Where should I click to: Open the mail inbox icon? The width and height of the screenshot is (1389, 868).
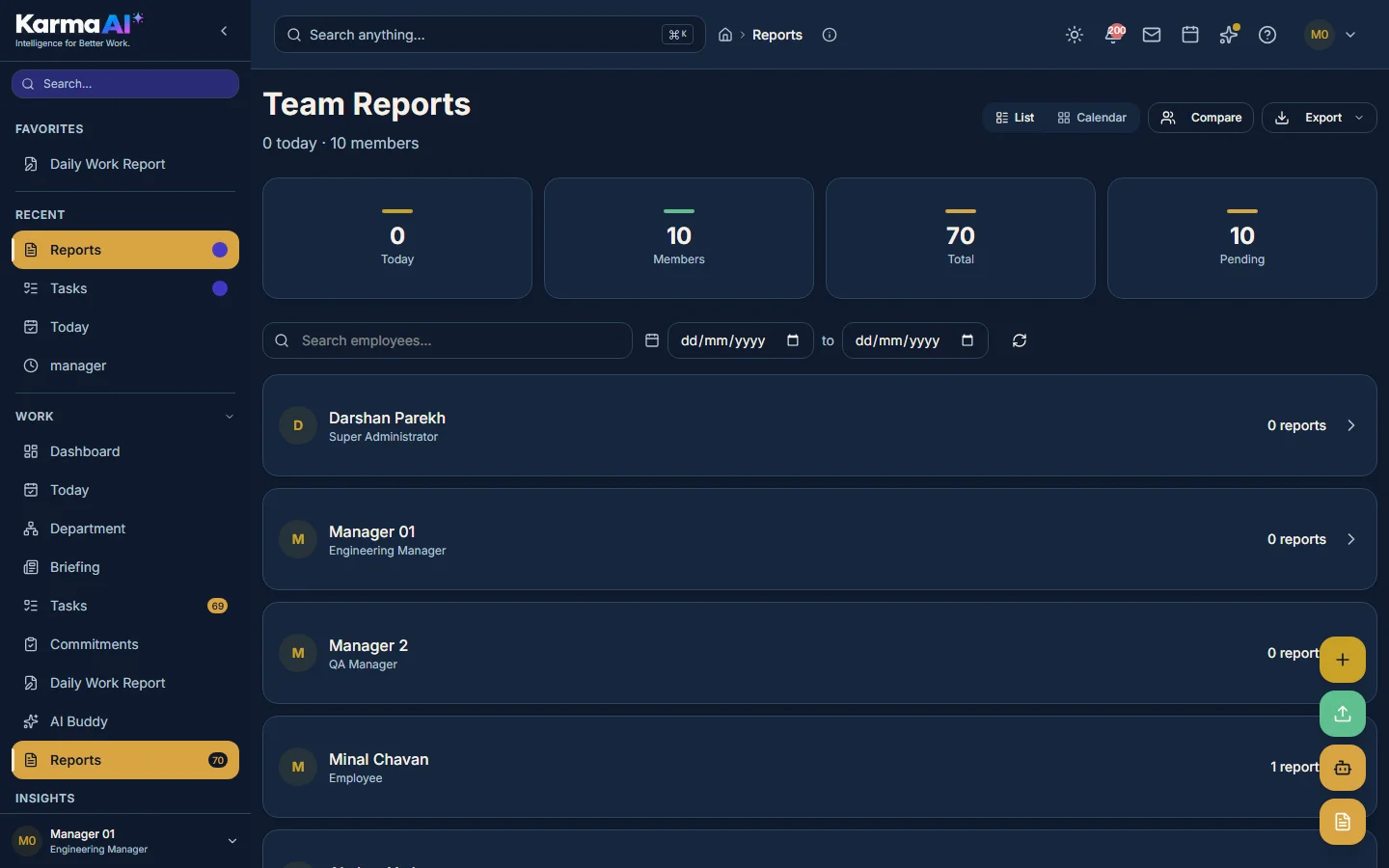1152,35
